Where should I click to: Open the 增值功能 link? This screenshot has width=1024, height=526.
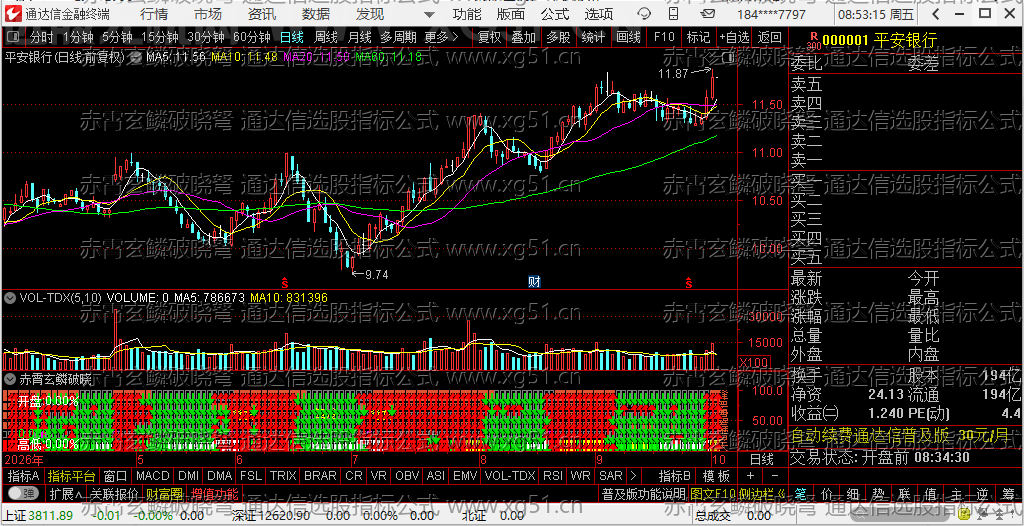[x=214, y=493]
